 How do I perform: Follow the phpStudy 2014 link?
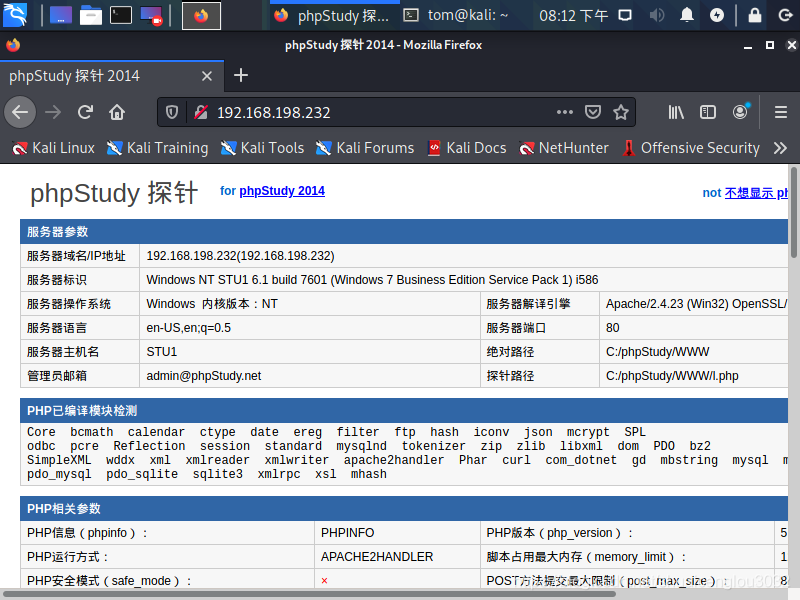(x=282, y=191)
